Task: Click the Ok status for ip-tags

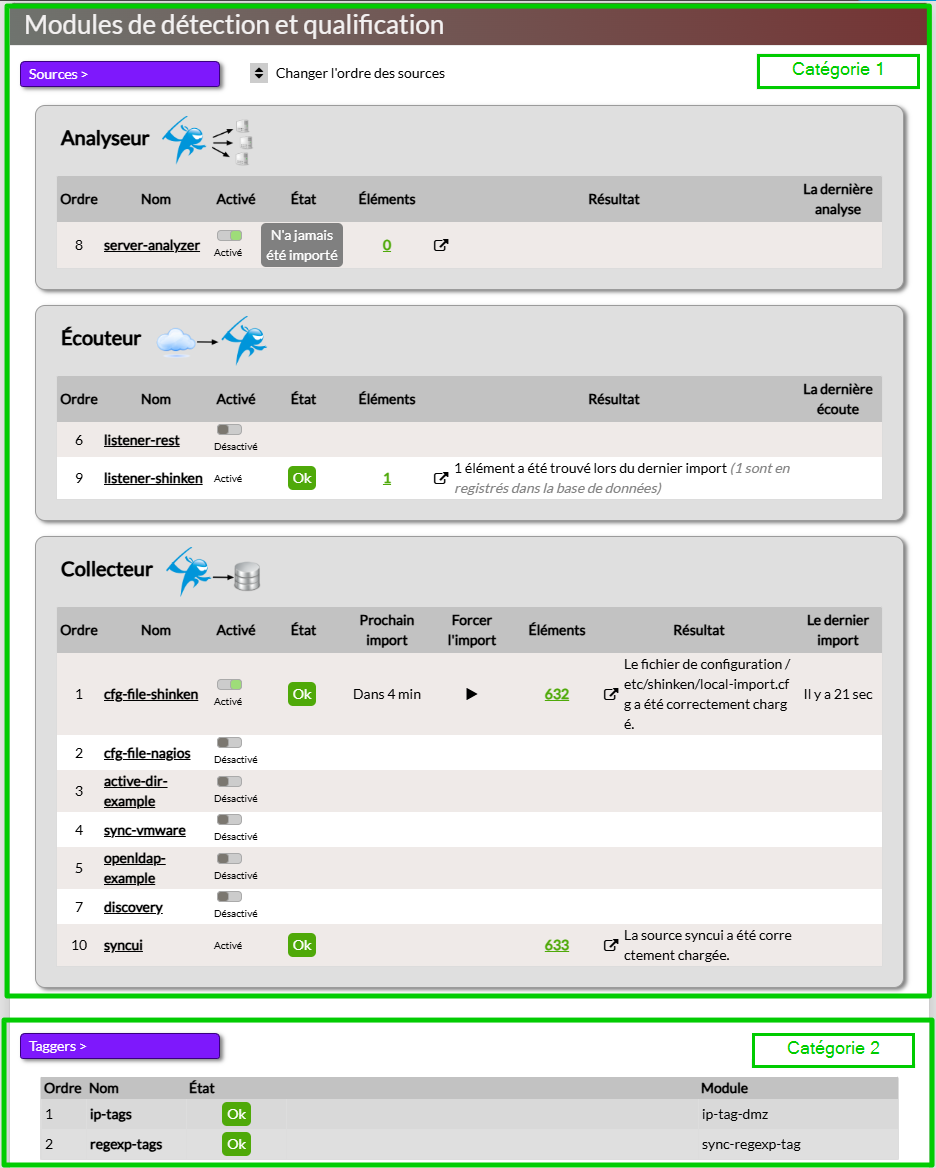Action: click(x=236, y=1114)
